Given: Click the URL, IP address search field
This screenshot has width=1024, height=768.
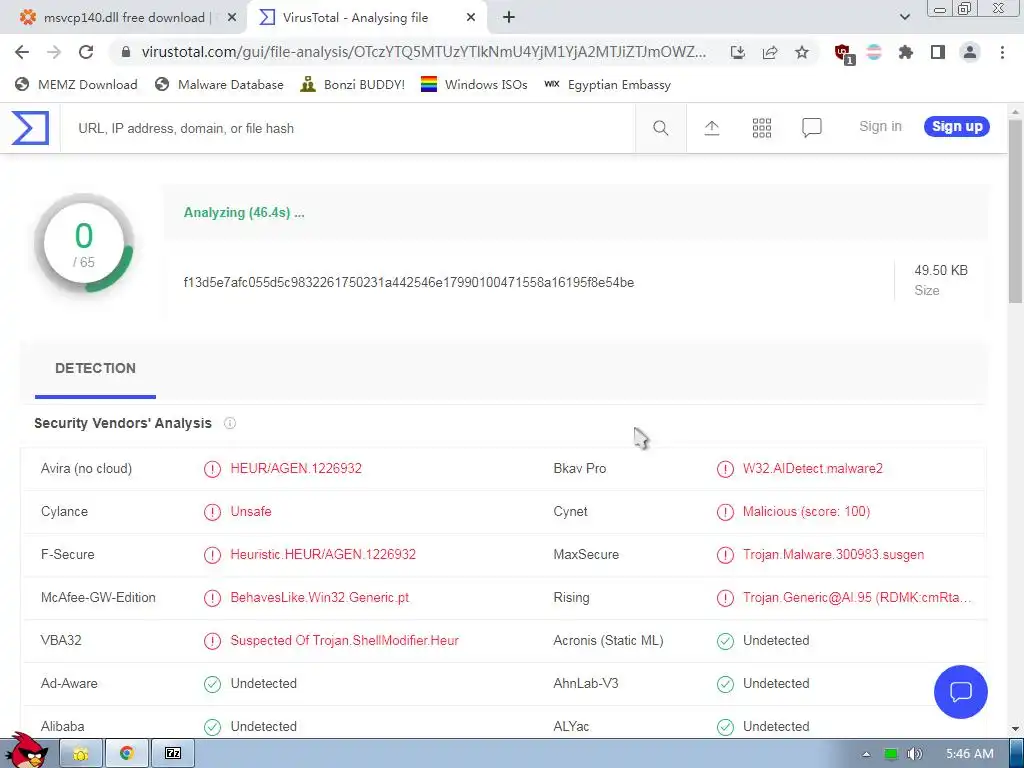Looking at the screenshot, I should [349, 129].
